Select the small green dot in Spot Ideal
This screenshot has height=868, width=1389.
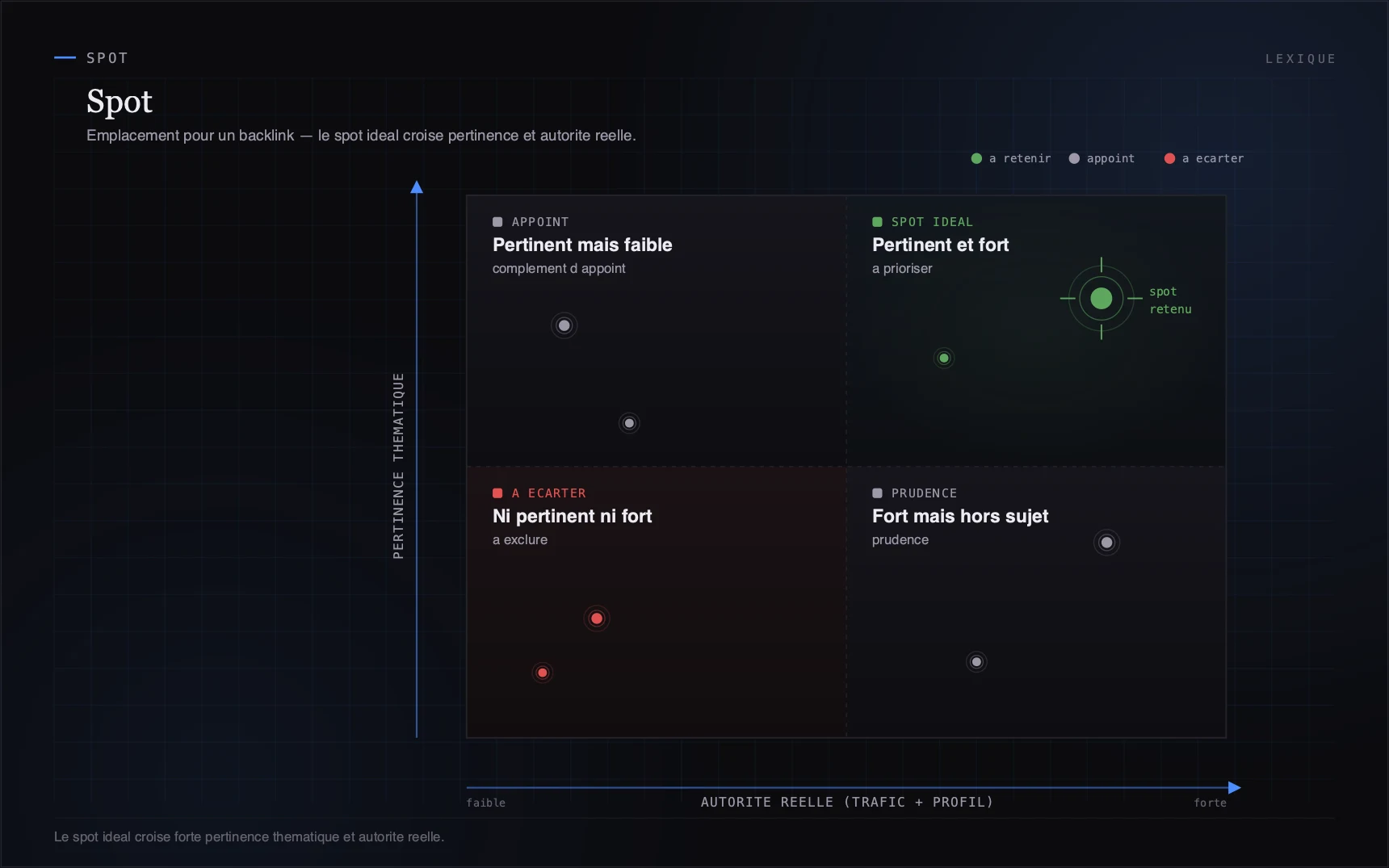click(x=944, y=358)
